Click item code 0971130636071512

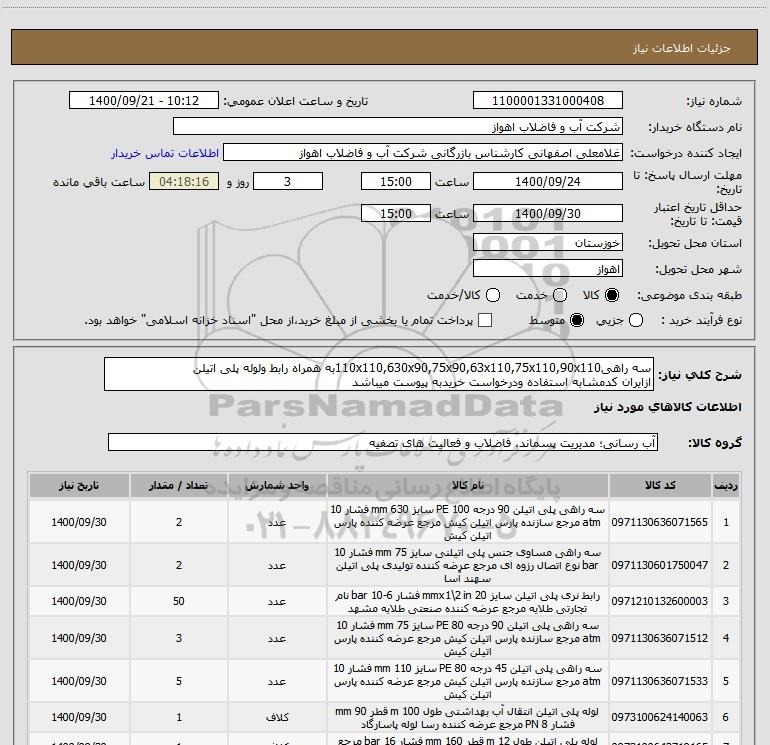pos(660,638)
